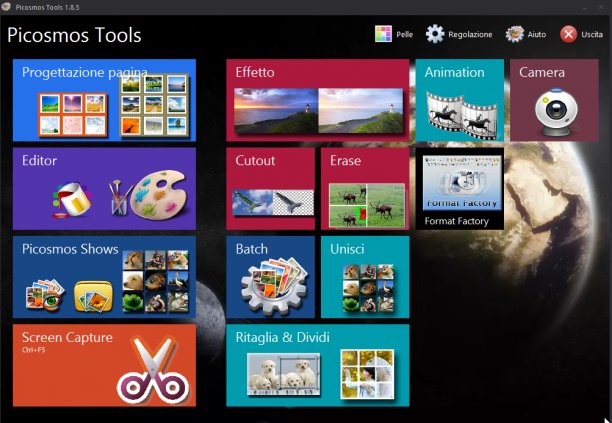Screen dimensions: 612x423
Task: Open the Pelle skin color grid icon
Action: 383,34
